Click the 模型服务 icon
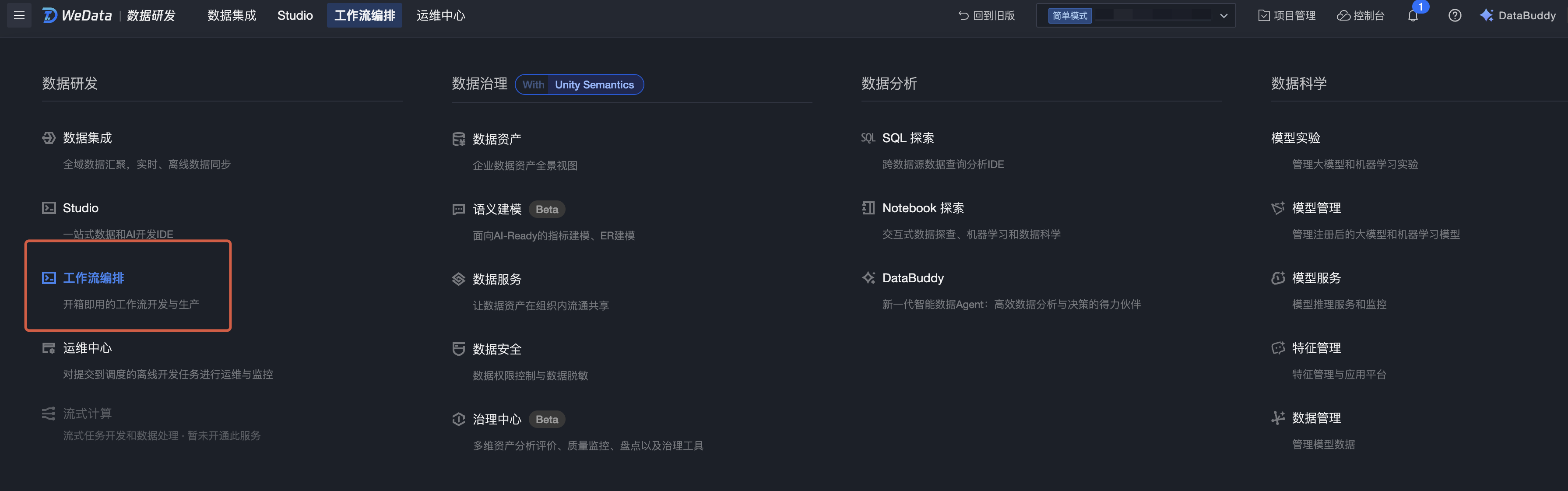The image size is (1568, 491). tap(1278, 278)
